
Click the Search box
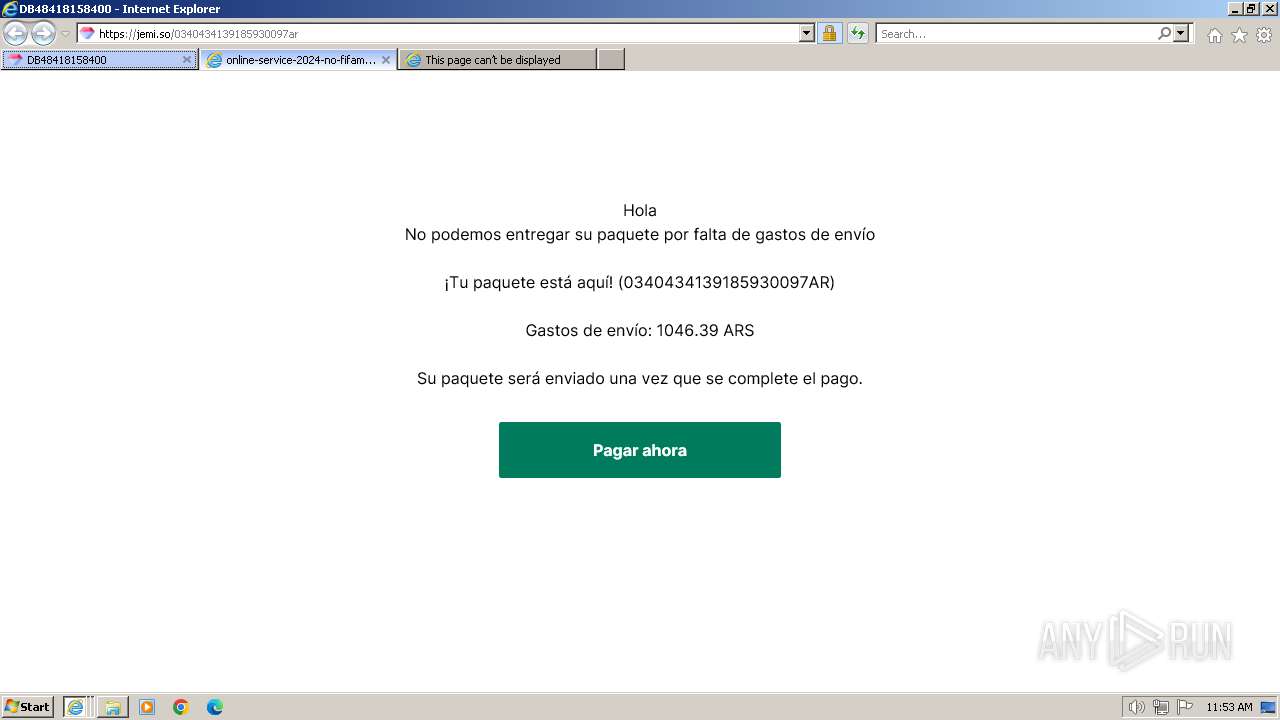pos(1016,34)
